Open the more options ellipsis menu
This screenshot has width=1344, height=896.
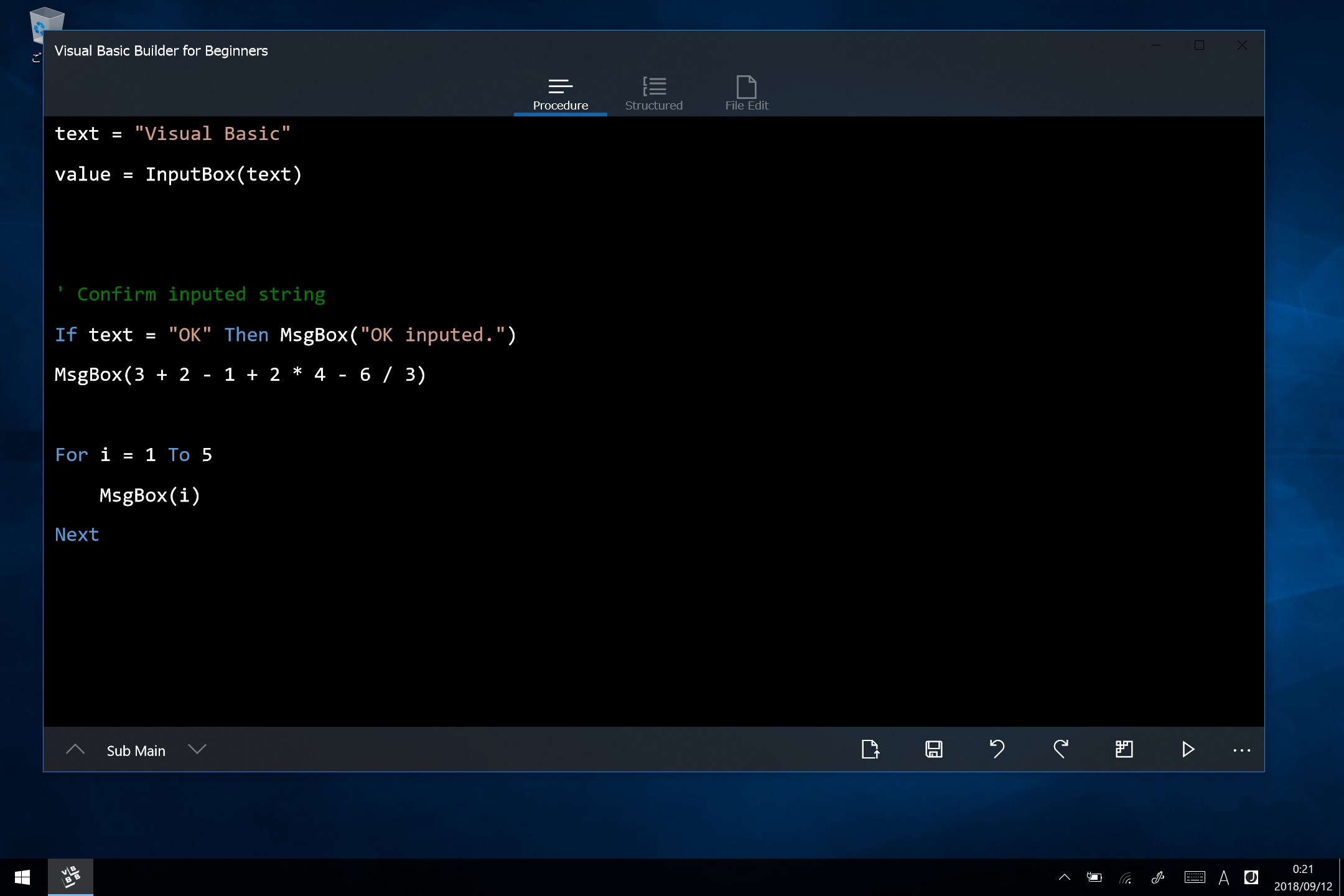coord(1241,750)
